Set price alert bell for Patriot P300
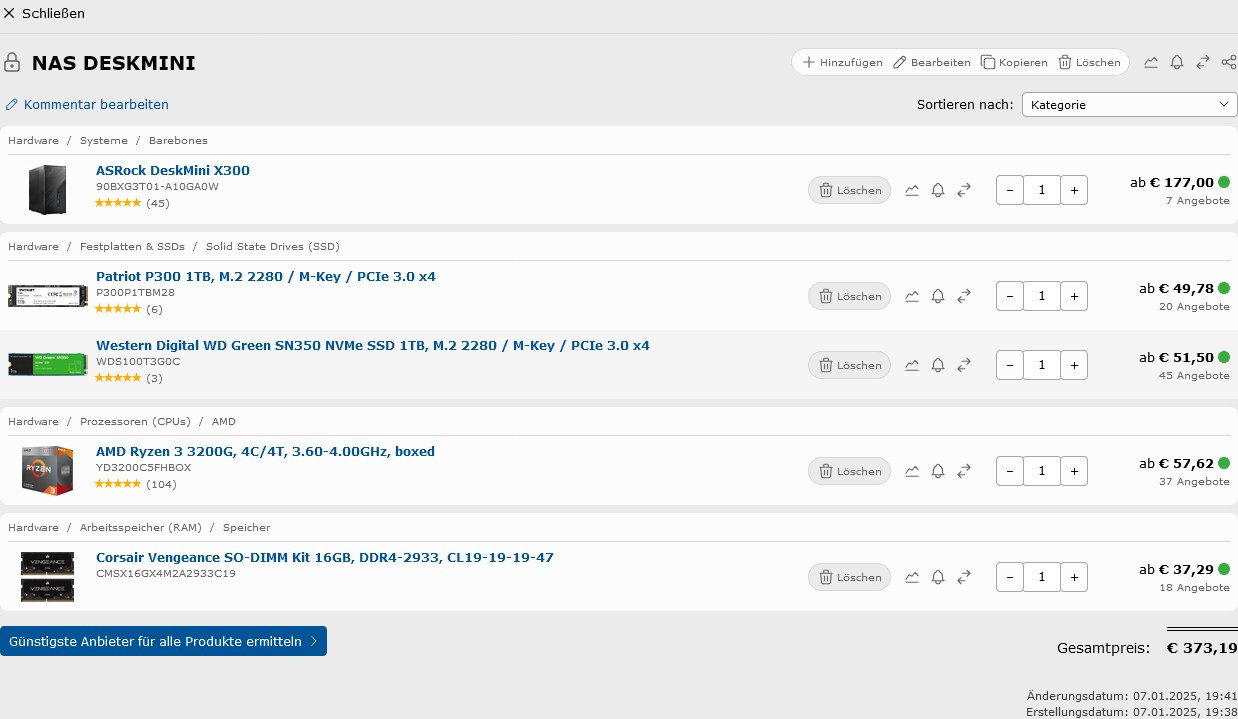This screenshot has height=719, width=1238. coord(938,296)
